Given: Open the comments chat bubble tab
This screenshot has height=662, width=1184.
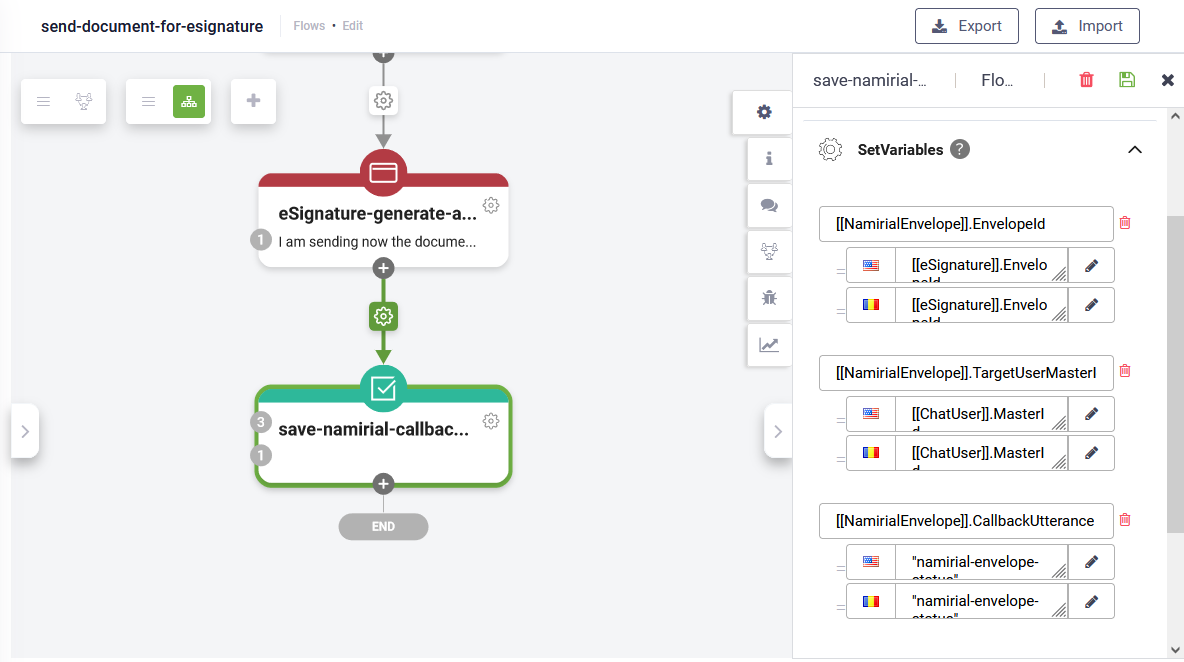Looking at the screenshot, I should pos(768,205).
